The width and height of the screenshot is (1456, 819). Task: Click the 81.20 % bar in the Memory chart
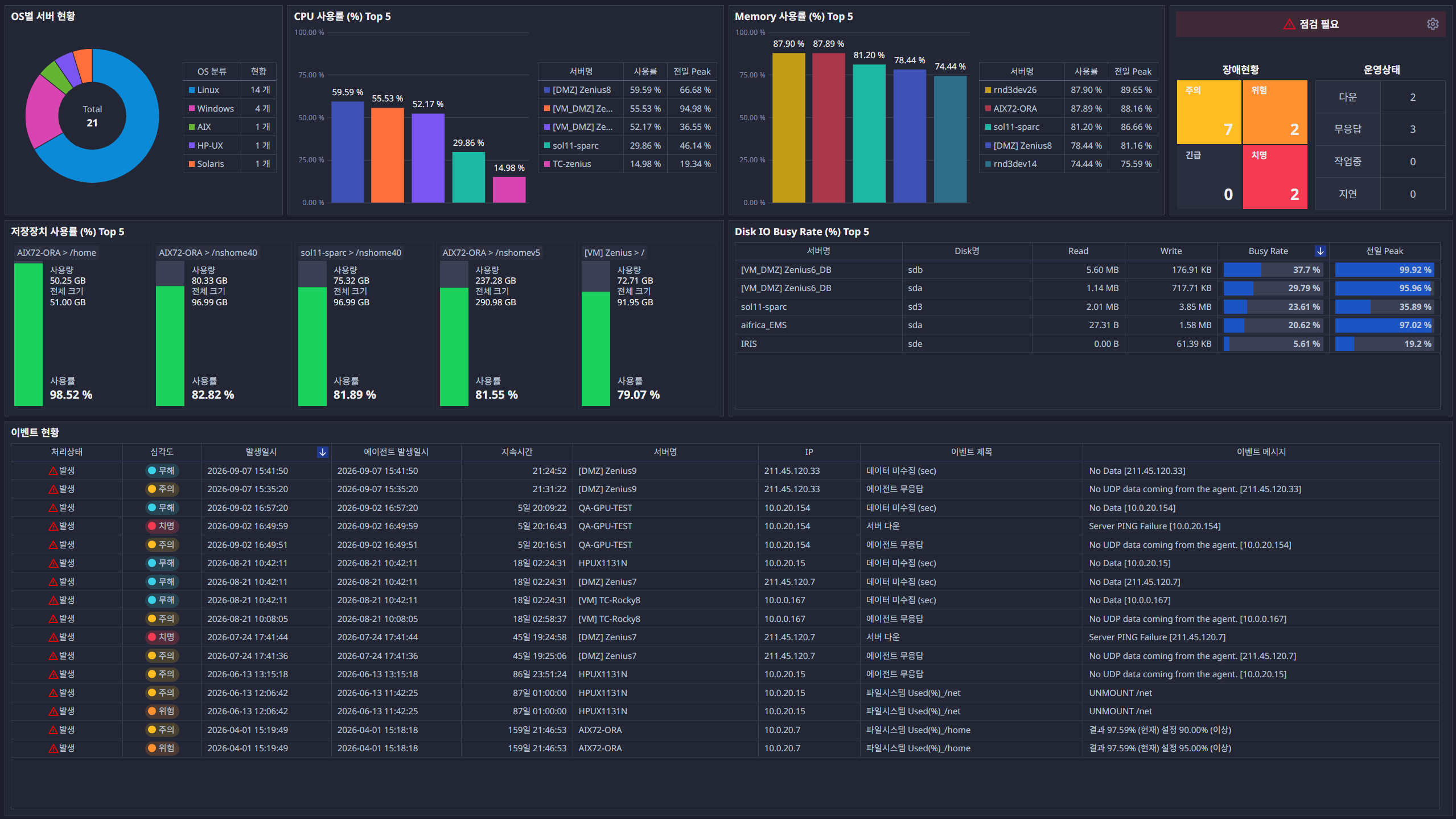869,134
